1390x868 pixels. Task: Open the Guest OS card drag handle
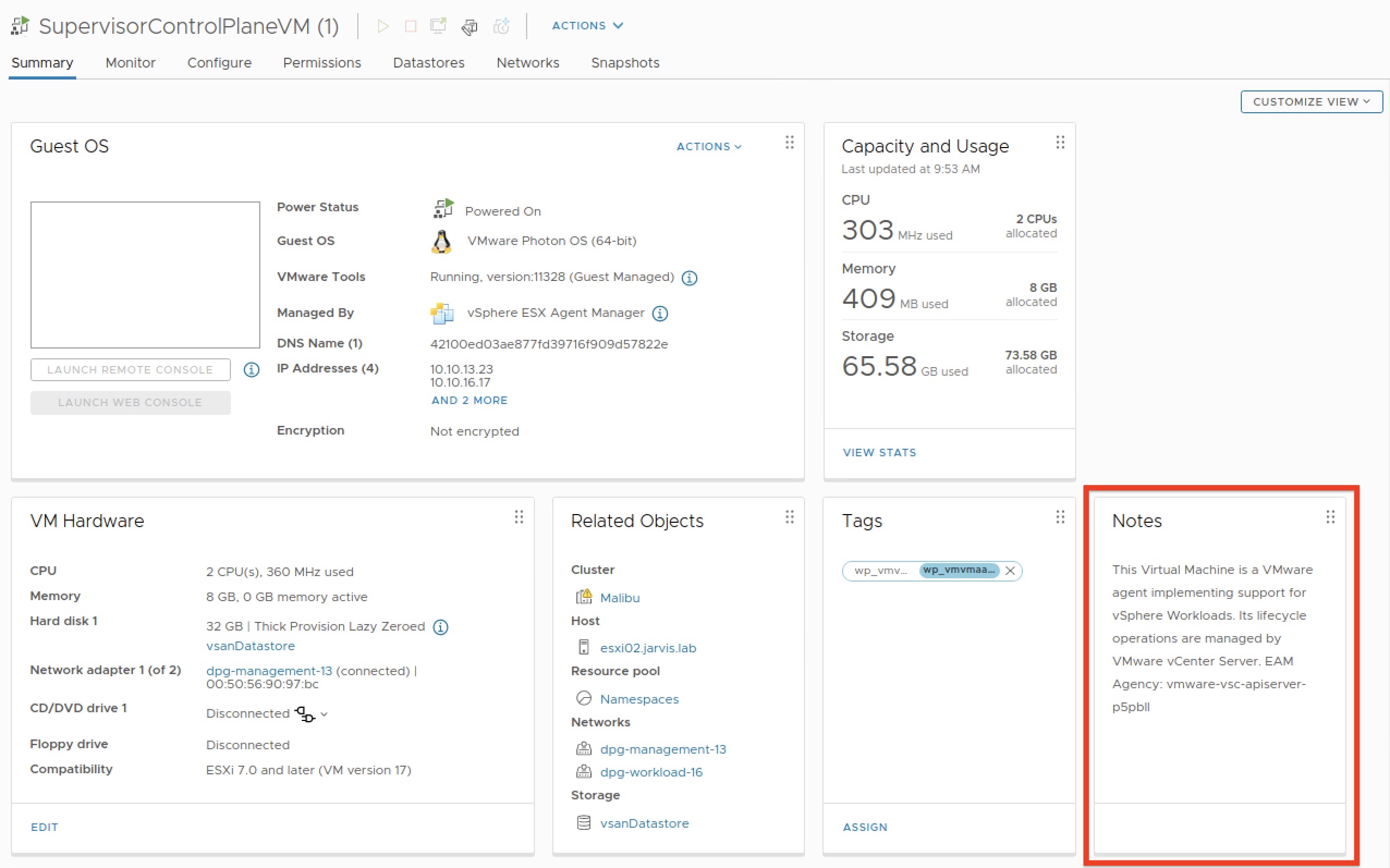[x=789, y=142]
